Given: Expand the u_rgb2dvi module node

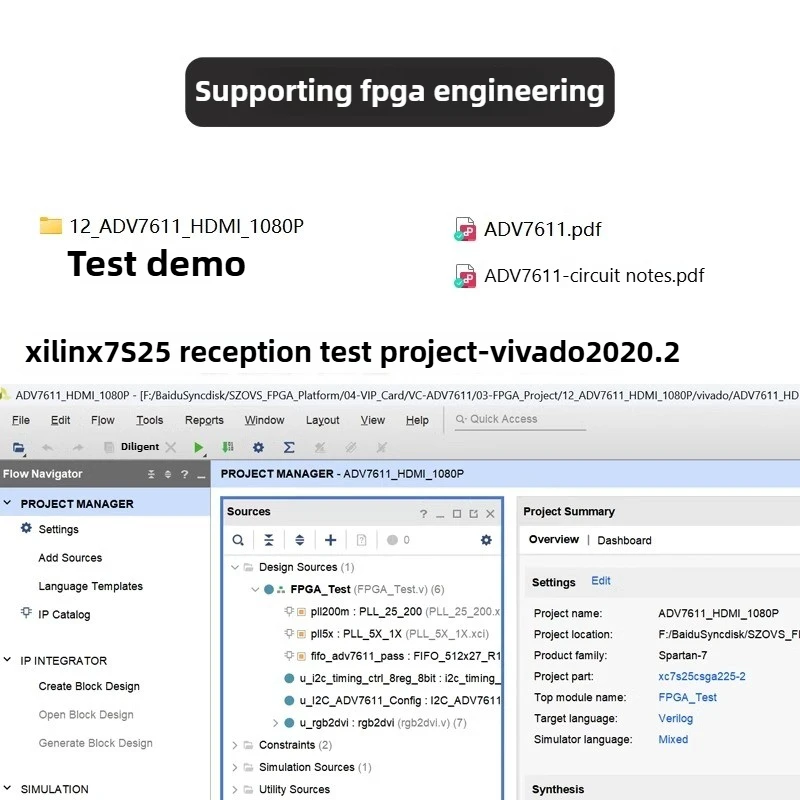Looking at the screenshot, I should (276, 722).
